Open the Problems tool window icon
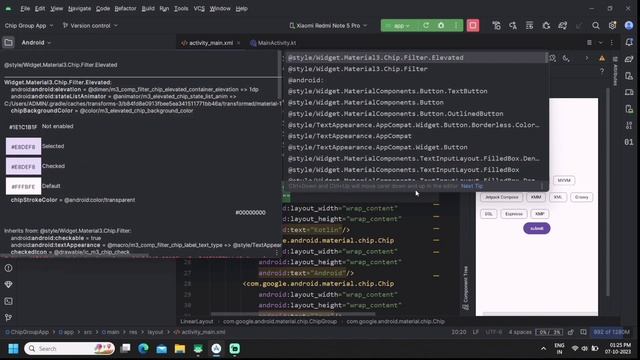Viewport: 640px width, 360px height. (x=8, y=268)
